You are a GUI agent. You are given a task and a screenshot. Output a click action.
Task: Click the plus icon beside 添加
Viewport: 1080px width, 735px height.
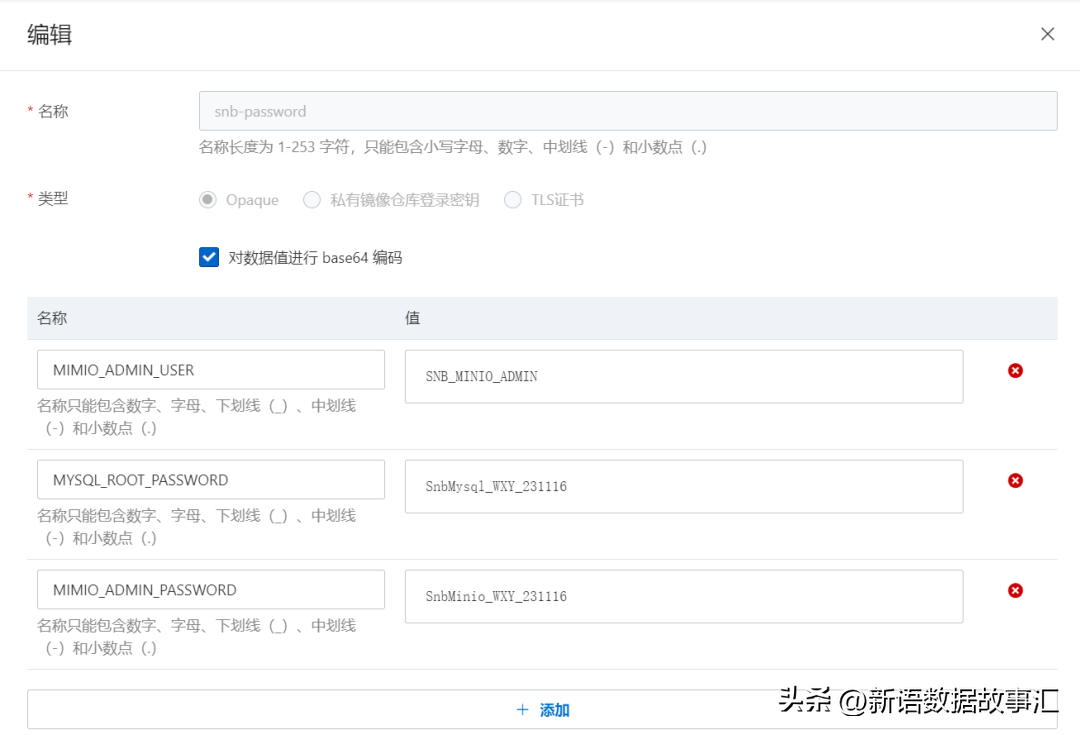[x=522, y=710]
